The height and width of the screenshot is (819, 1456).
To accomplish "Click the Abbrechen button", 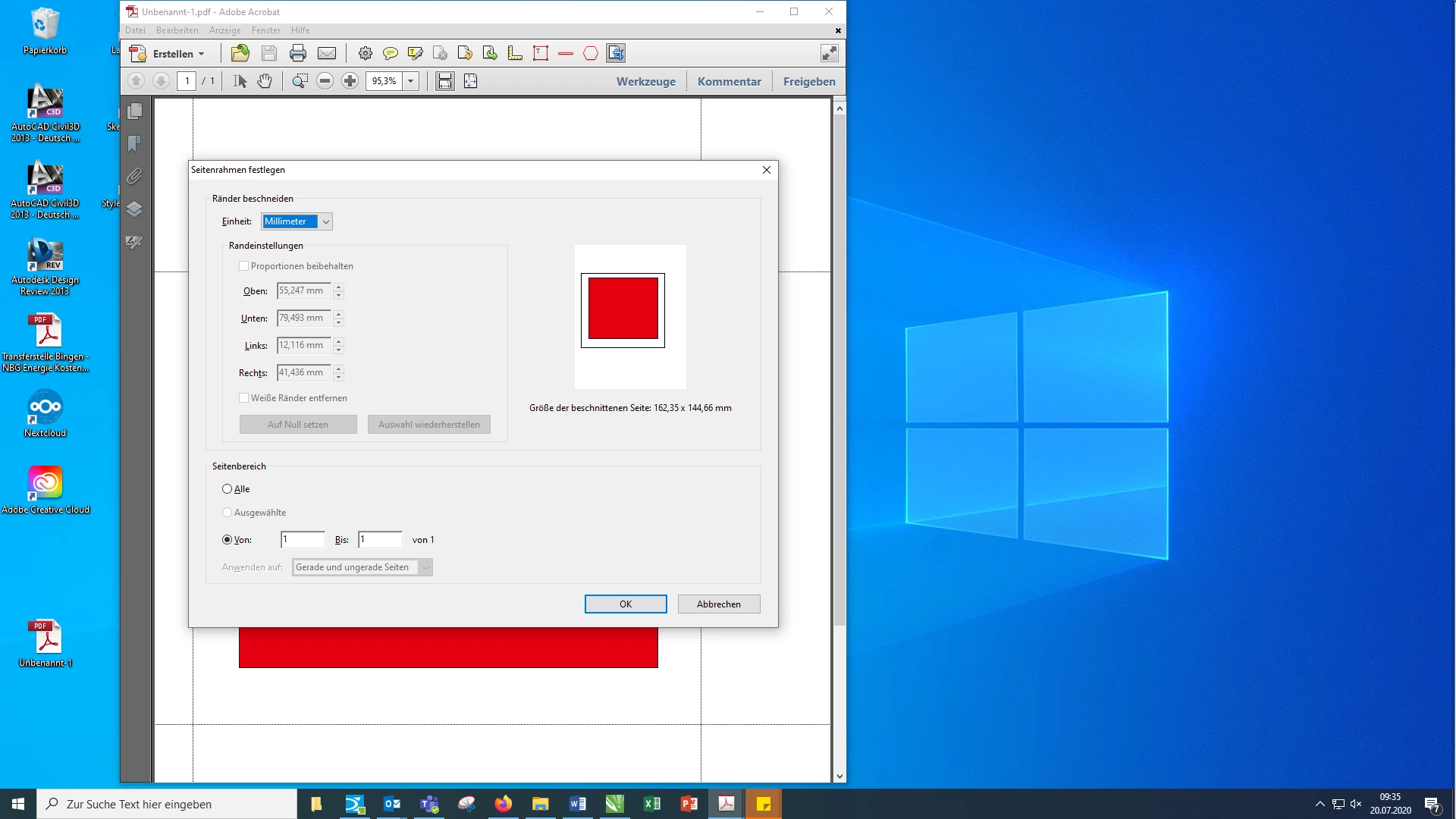I will (718, 604).
